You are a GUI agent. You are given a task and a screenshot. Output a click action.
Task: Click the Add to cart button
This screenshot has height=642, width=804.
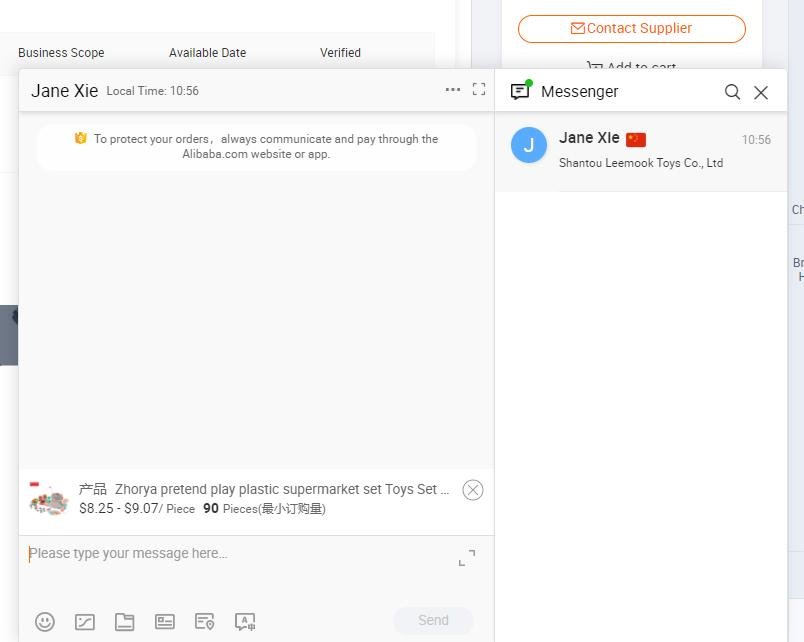click(631, 67)
